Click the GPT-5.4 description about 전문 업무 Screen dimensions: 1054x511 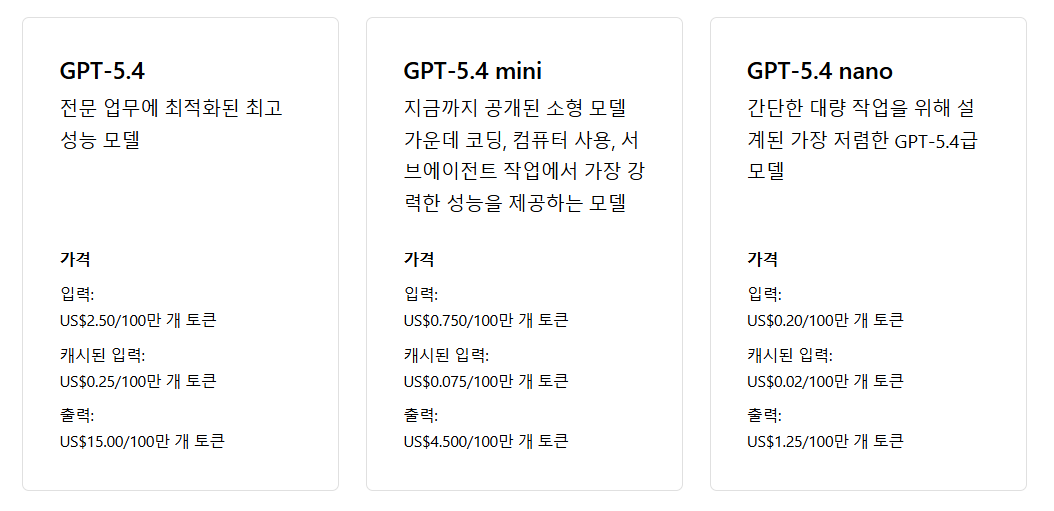click(171, 123)
